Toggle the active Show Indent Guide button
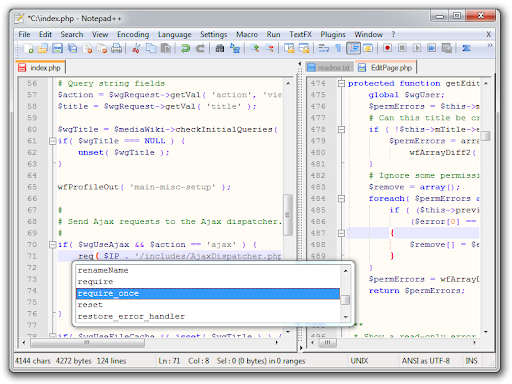Screen dimensions: 512x384 click(353, 49)
